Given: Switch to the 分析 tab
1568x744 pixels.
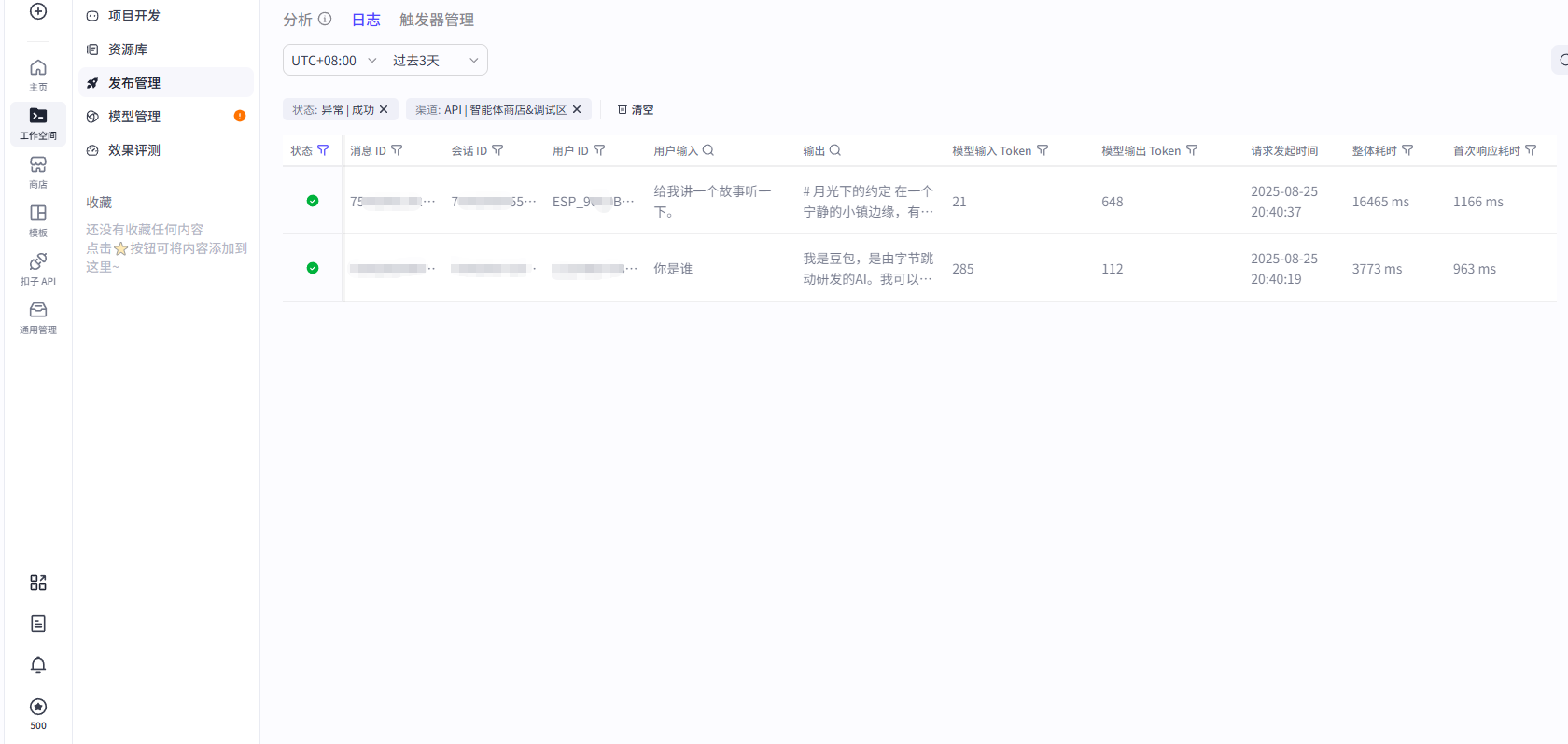Looking at the screenshot, I should coord(298,20).
